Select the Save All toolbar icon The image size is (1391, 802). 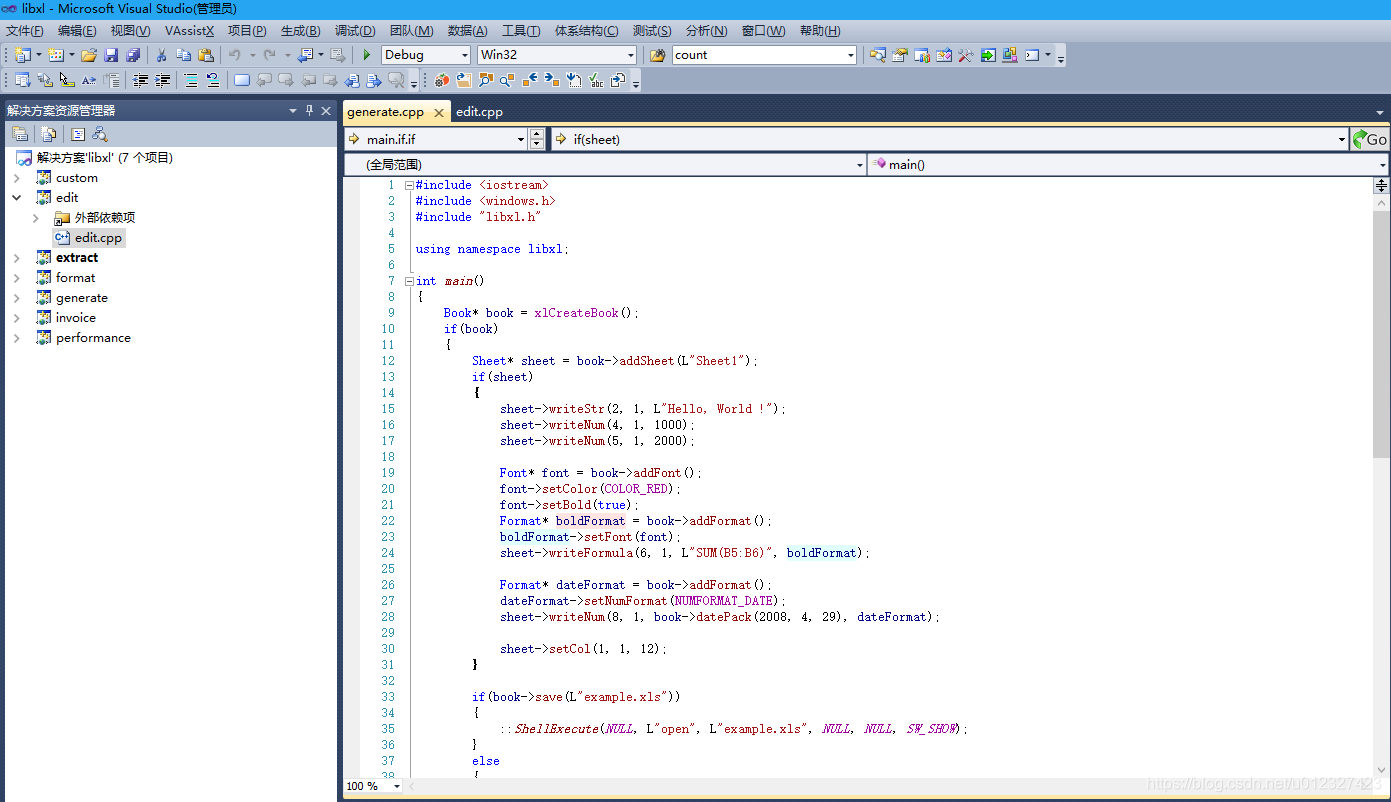pos(133,55)
